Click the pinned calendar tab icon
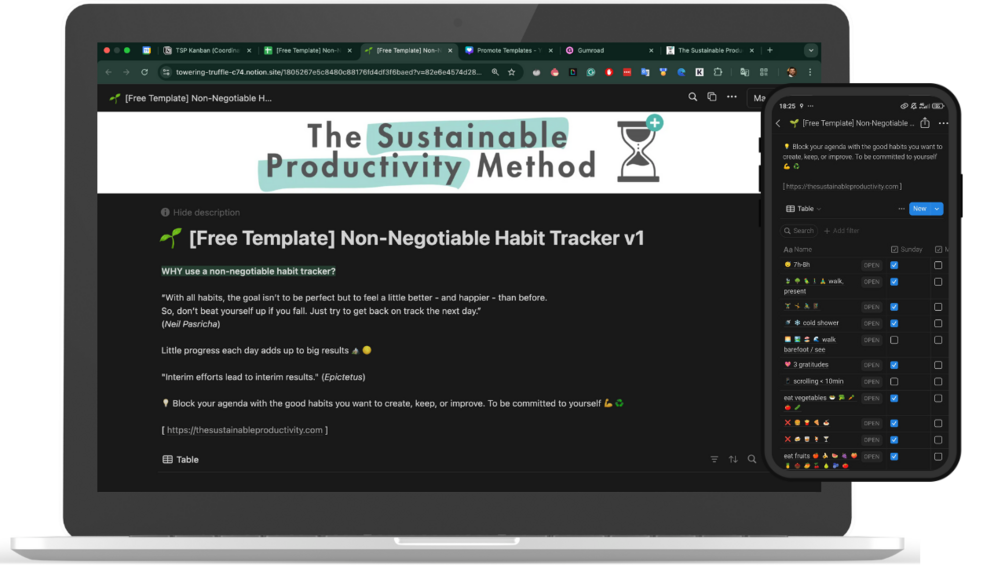Image resolution: width=1005 pixels, height=565 pixels. pos(146,50)
